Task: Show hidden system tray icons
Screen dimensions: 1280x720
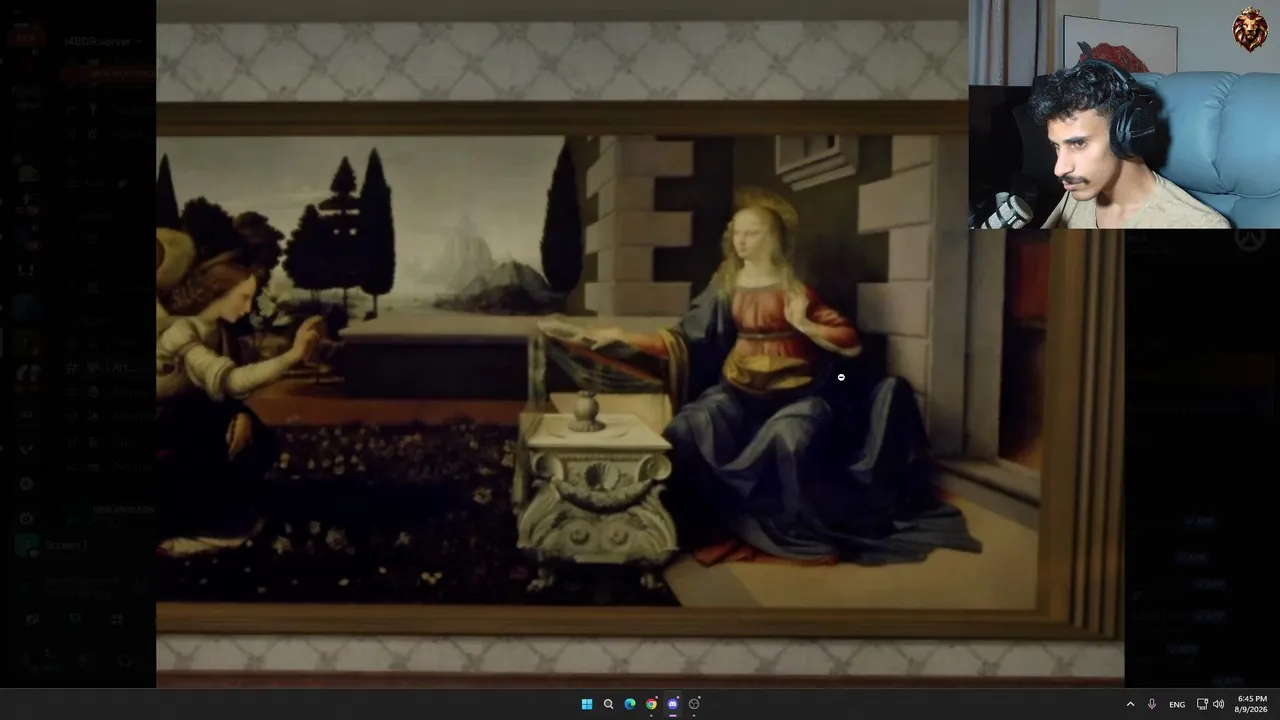Action: coord(1131,704)
